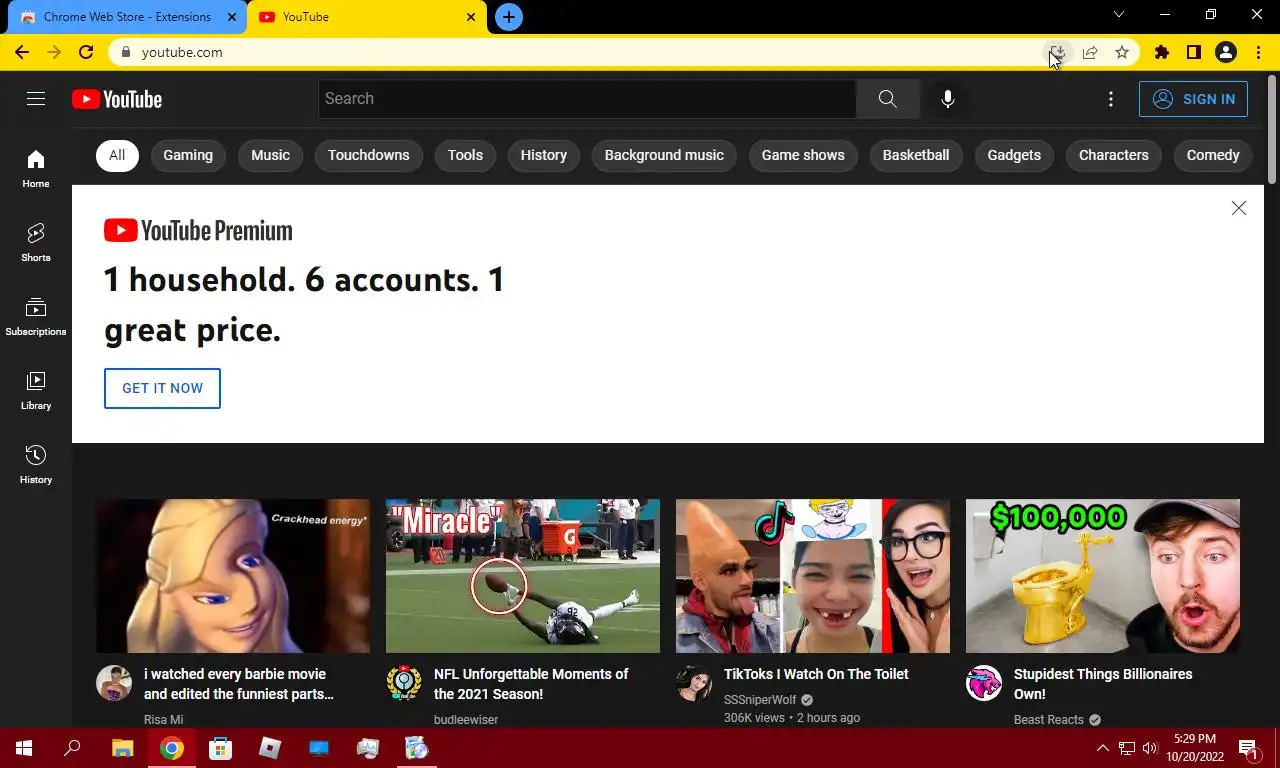
Task: Open 'Stupidest Things Billionaires Own!' title
Action: (1103, 684)
